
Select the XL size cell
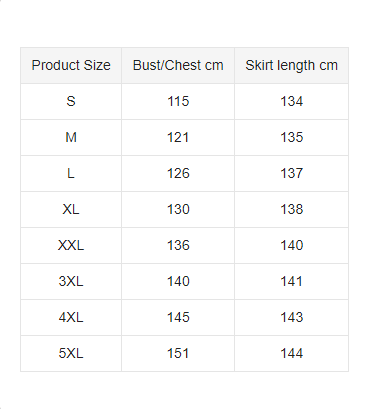pyautogui.click(x=71, y=209)
